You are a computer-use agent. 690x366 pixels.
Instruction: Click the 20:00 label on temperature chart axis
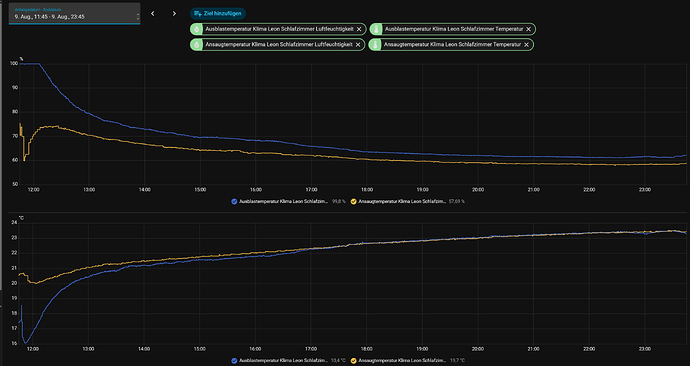477,349
